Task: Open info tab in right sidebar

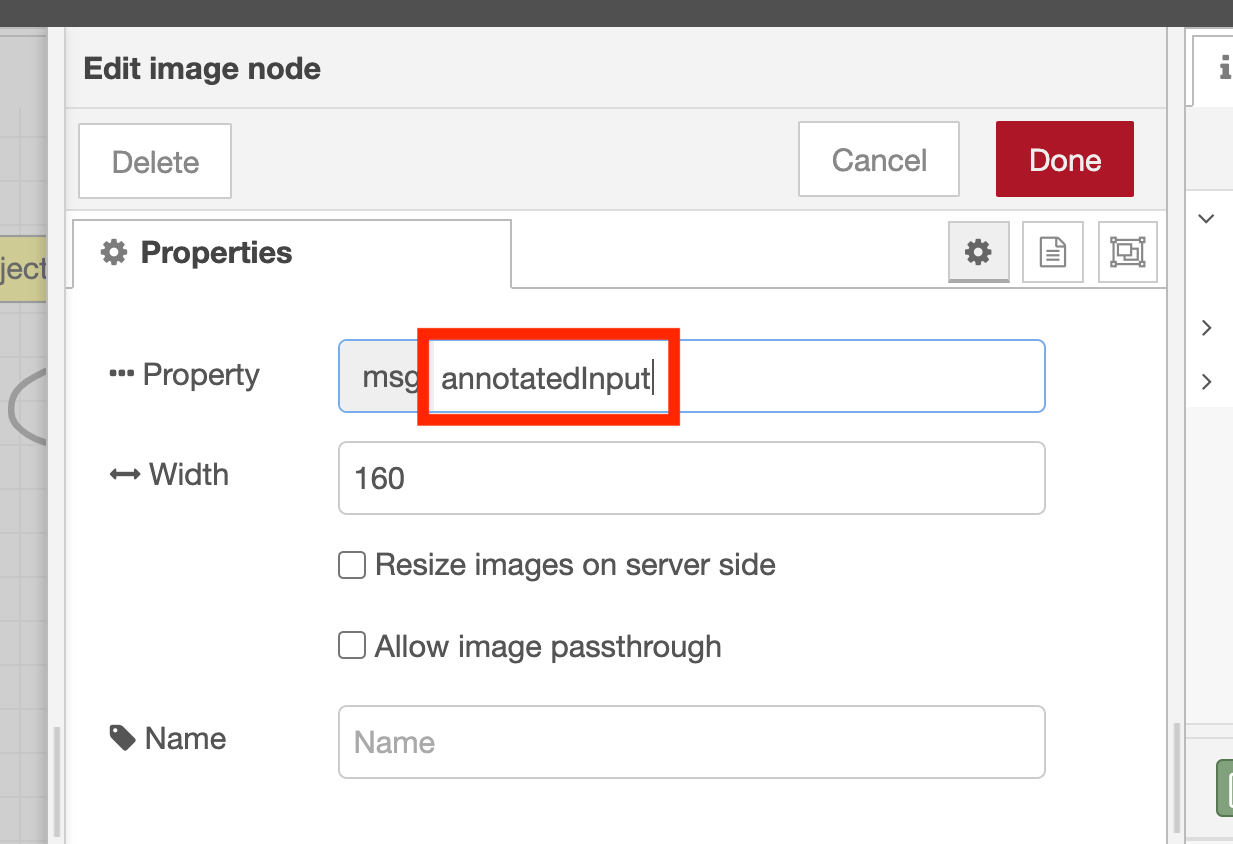Action: (x=1222, y=68)
